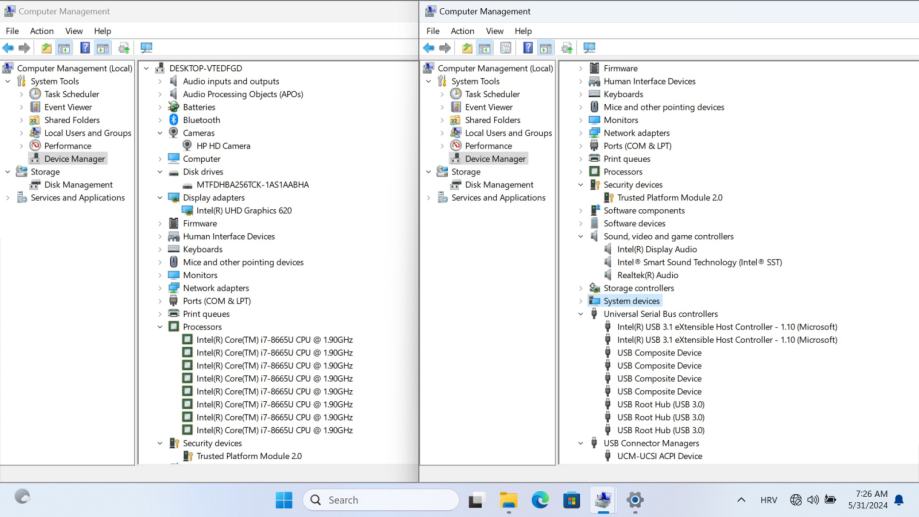The image size is (919, 517).
Task: Click HP HD Camera device icon
Action: click(x=187, y=145)
